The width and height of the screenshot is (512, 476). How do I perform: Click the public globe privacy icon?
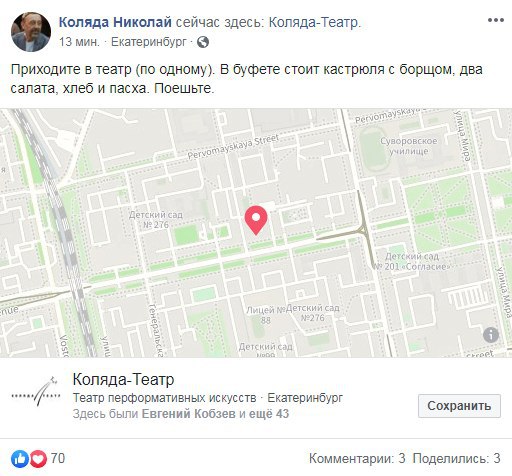pyautogui.click(x=203, y=42)
